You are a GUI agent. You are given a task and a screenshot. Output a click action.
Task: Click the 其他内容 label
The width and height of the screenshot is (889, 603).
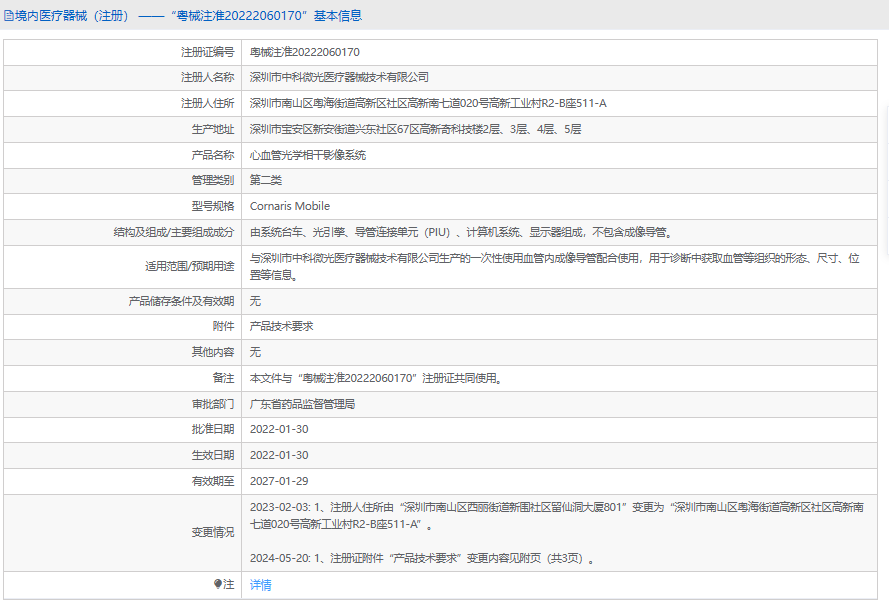pyautogui.click(x=213, y=353)
